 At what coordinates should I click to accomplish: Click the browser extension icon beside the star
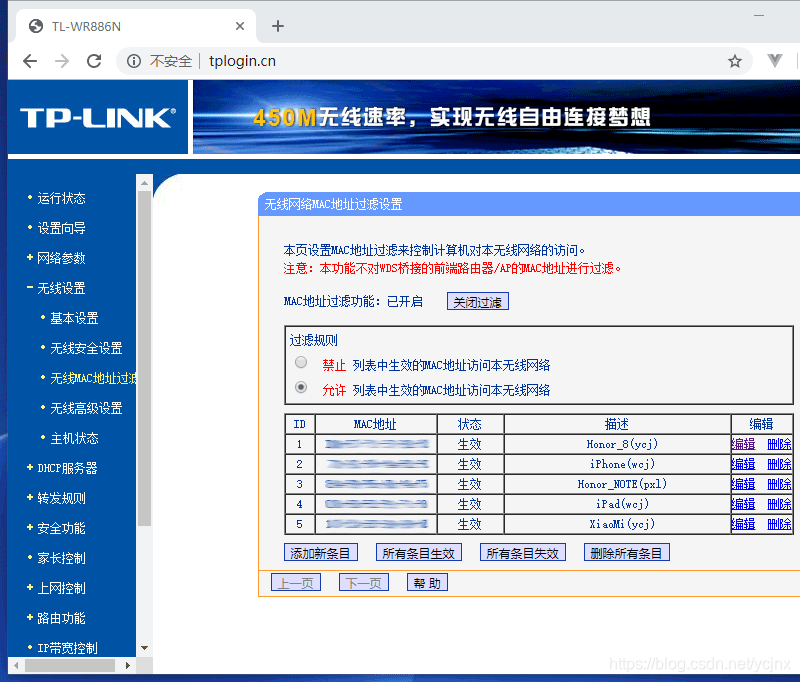tap(774, 61)
